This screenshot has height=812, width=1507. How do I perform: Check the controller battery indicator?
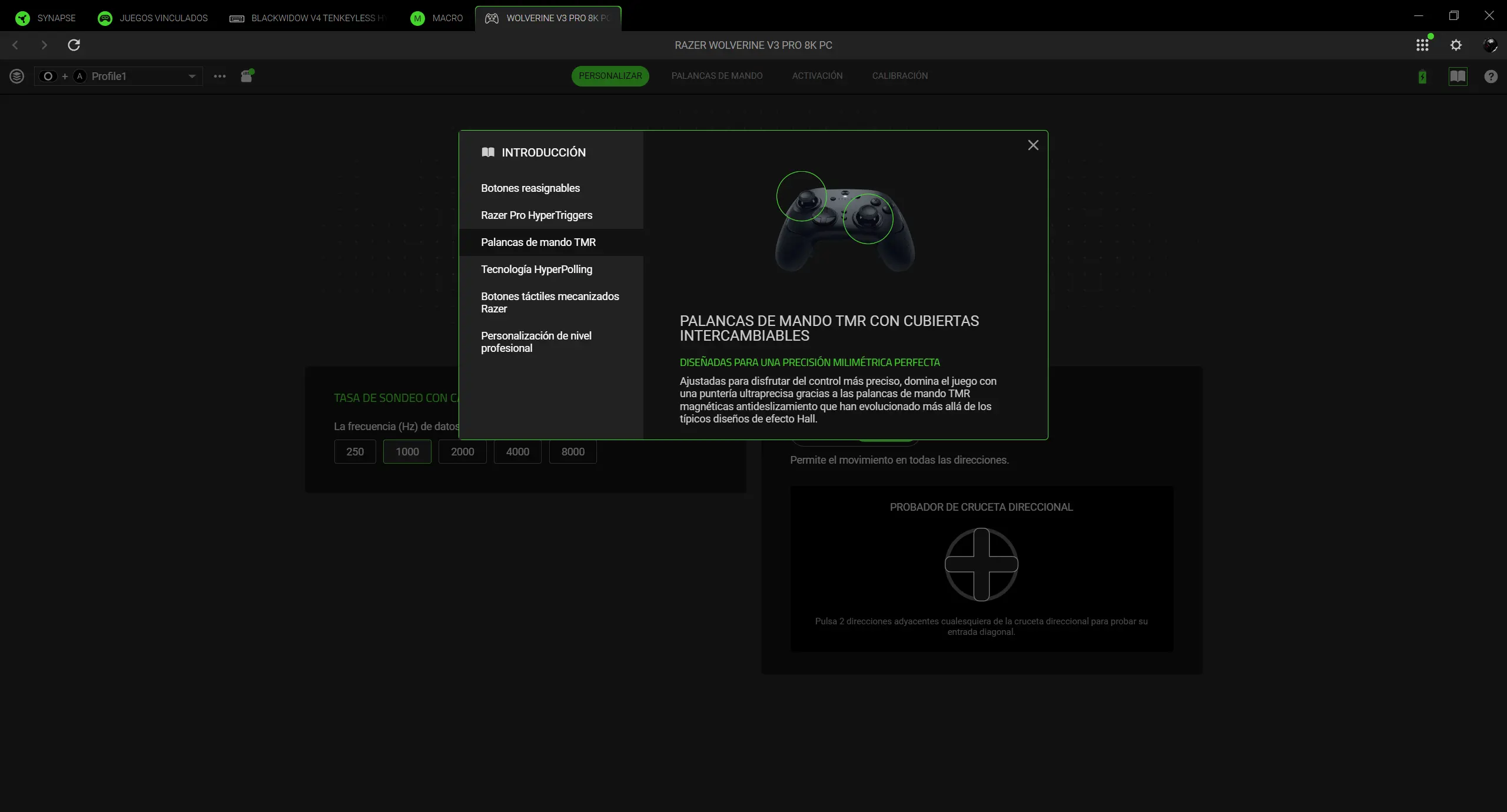point(1423,76)
